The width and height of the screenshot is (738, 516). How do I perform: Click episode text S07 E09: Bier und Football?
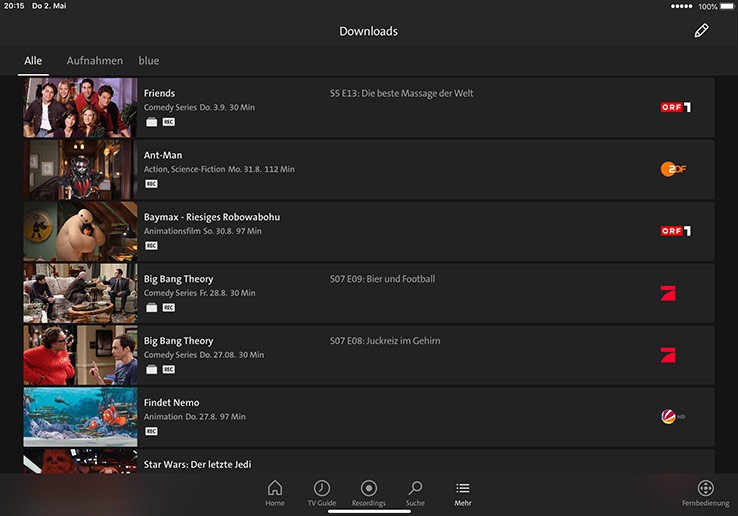point(382,279)
